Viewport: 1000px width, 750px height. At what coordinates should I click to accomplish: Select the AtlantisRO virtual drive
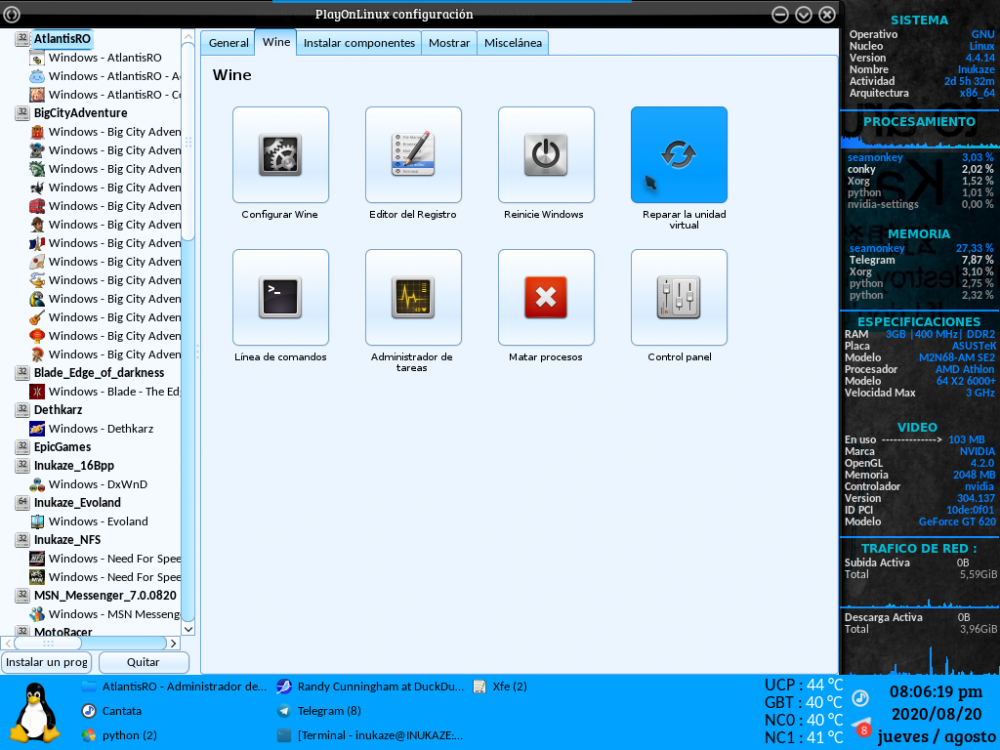click(x=62, y=39)
